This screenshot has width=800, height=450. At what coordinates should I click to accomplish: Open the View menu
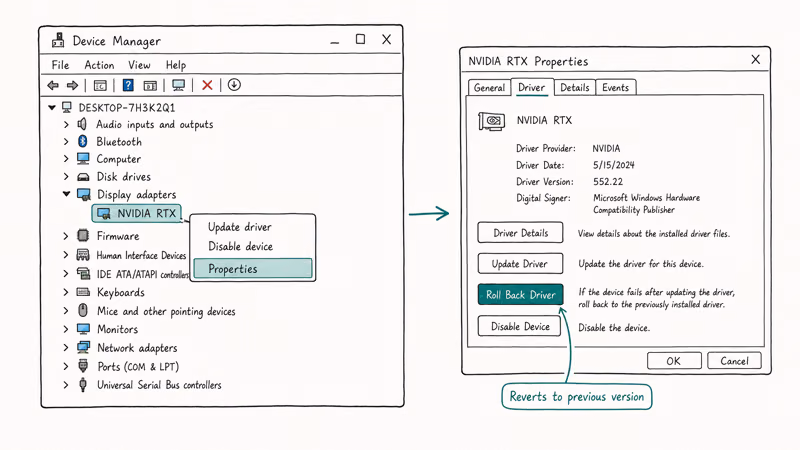tap(139, 65)
